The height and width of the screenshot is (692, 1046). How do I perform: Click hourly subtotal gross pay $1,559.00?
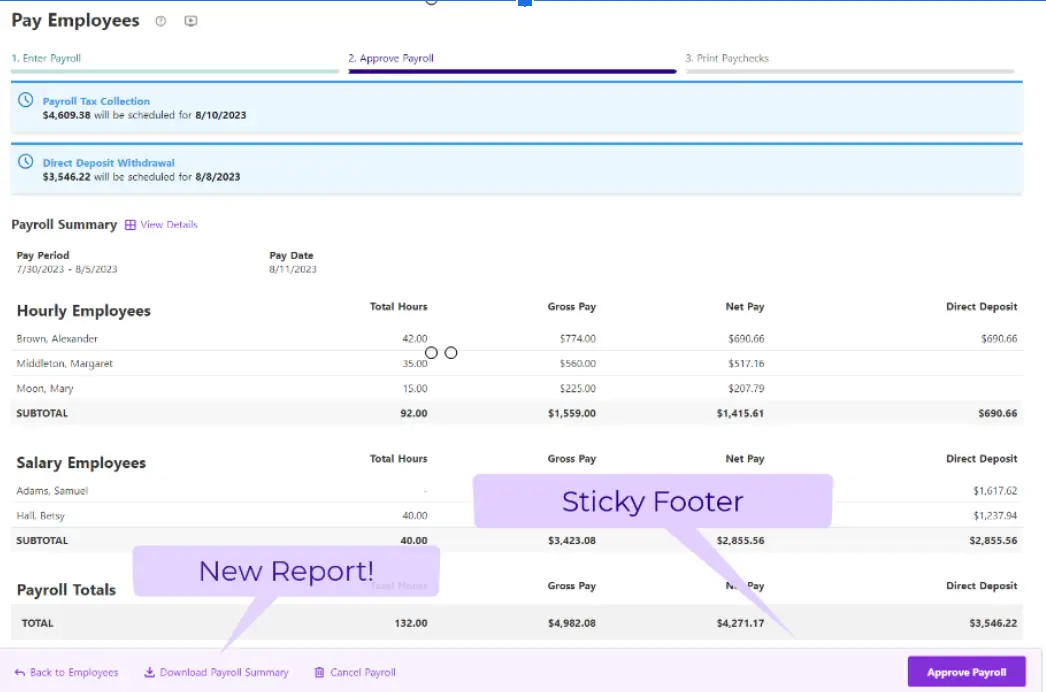572,414
